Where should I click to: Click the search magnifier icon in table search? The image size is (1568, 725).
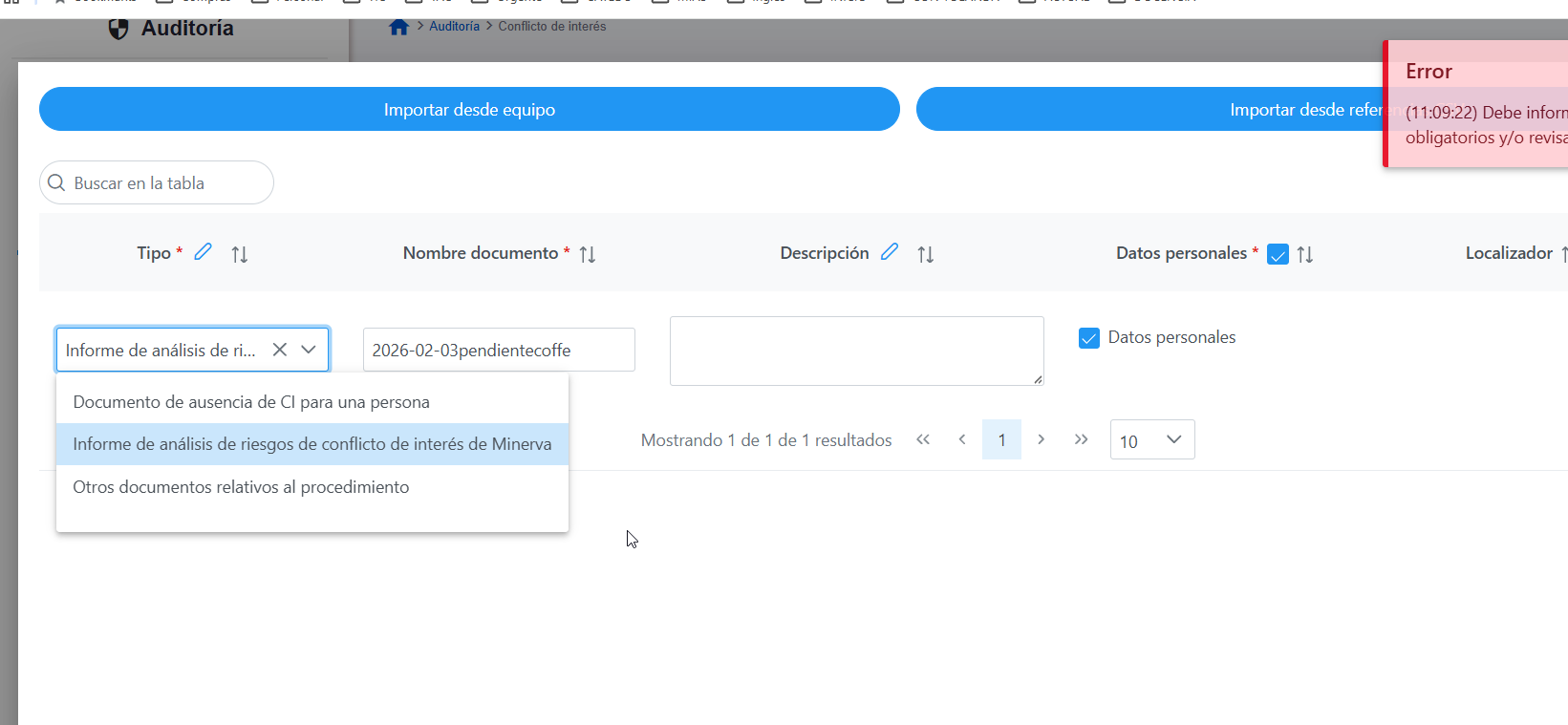tap(56, 182)
